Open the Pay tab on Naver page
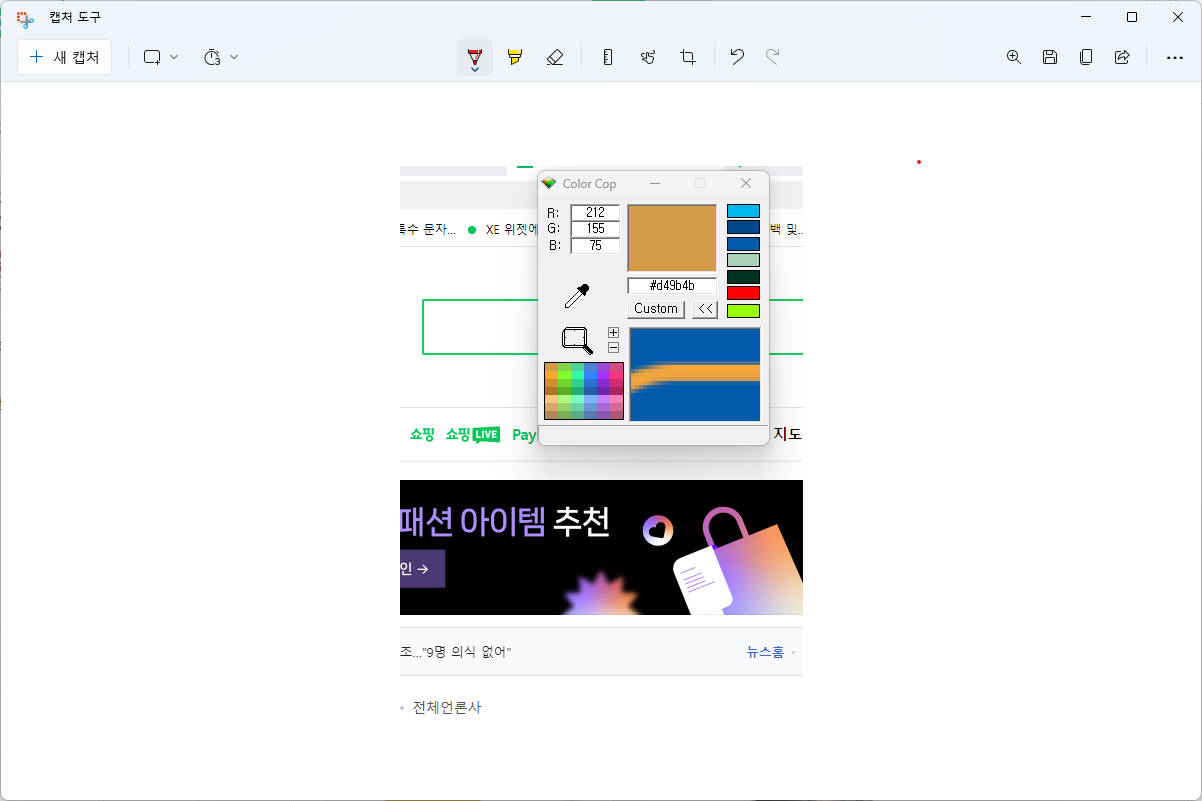The height and width of the screenshot is (801, 1202). [x=524, y=435]
